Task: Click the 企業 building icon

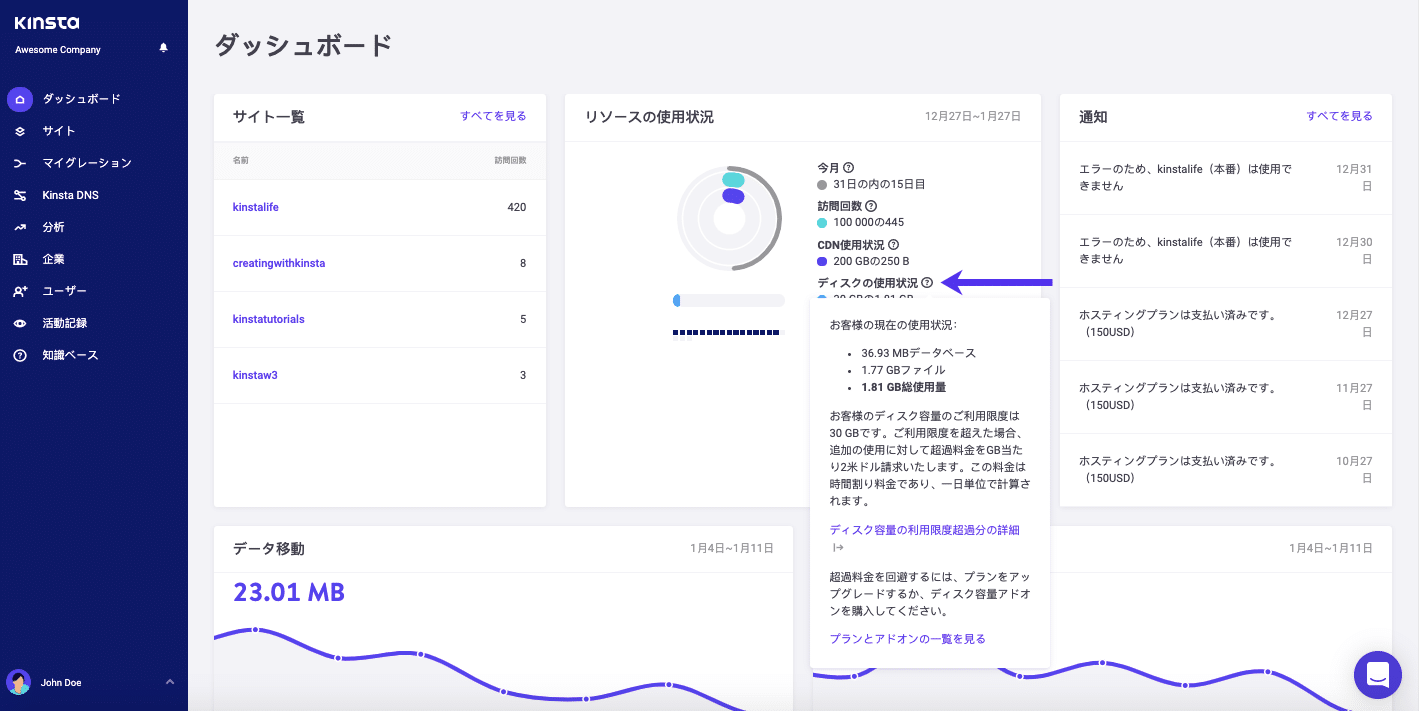Action: (20, 259)
